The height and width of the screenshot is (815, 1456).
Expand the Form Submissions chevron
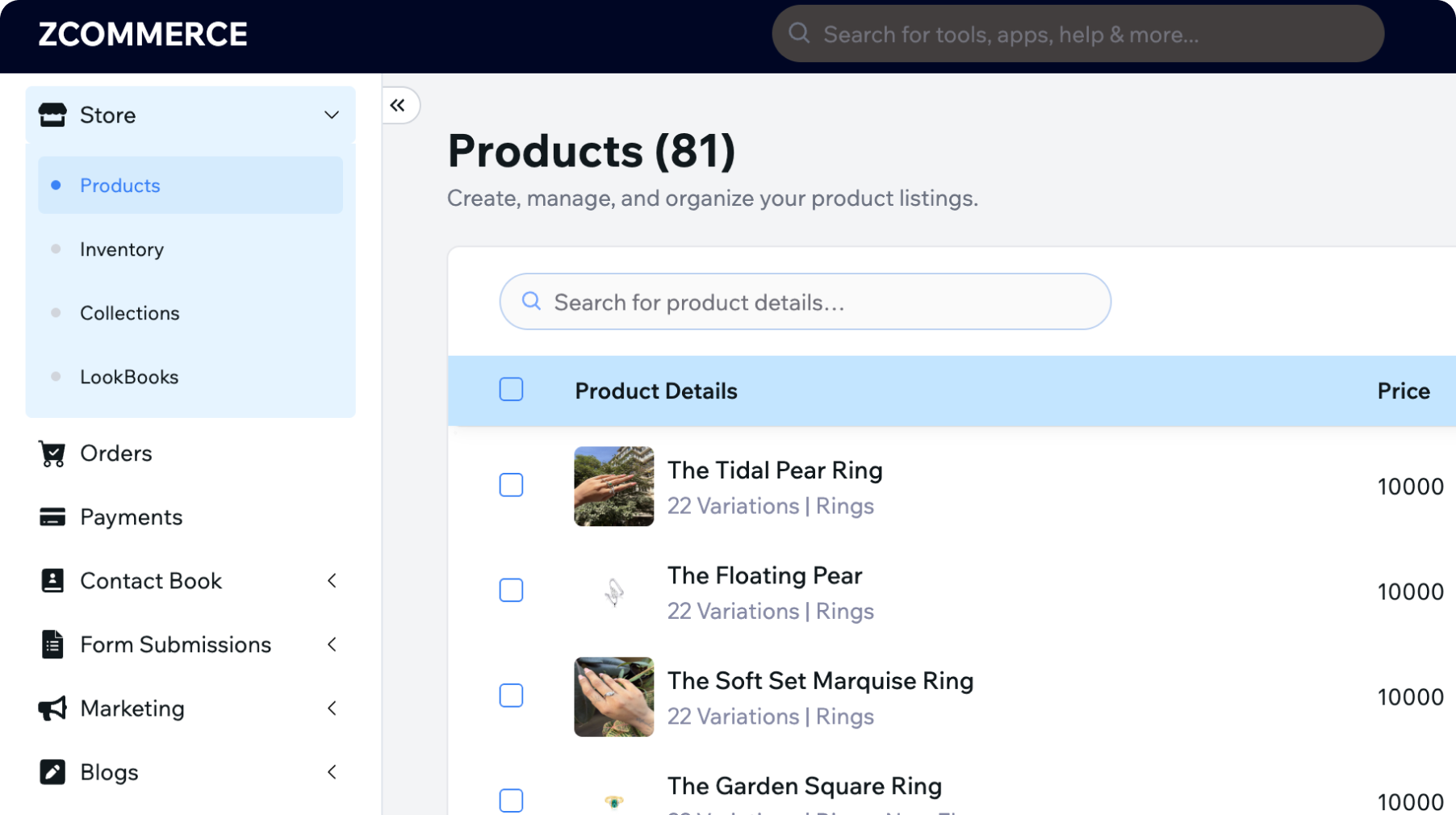[332, 645]
